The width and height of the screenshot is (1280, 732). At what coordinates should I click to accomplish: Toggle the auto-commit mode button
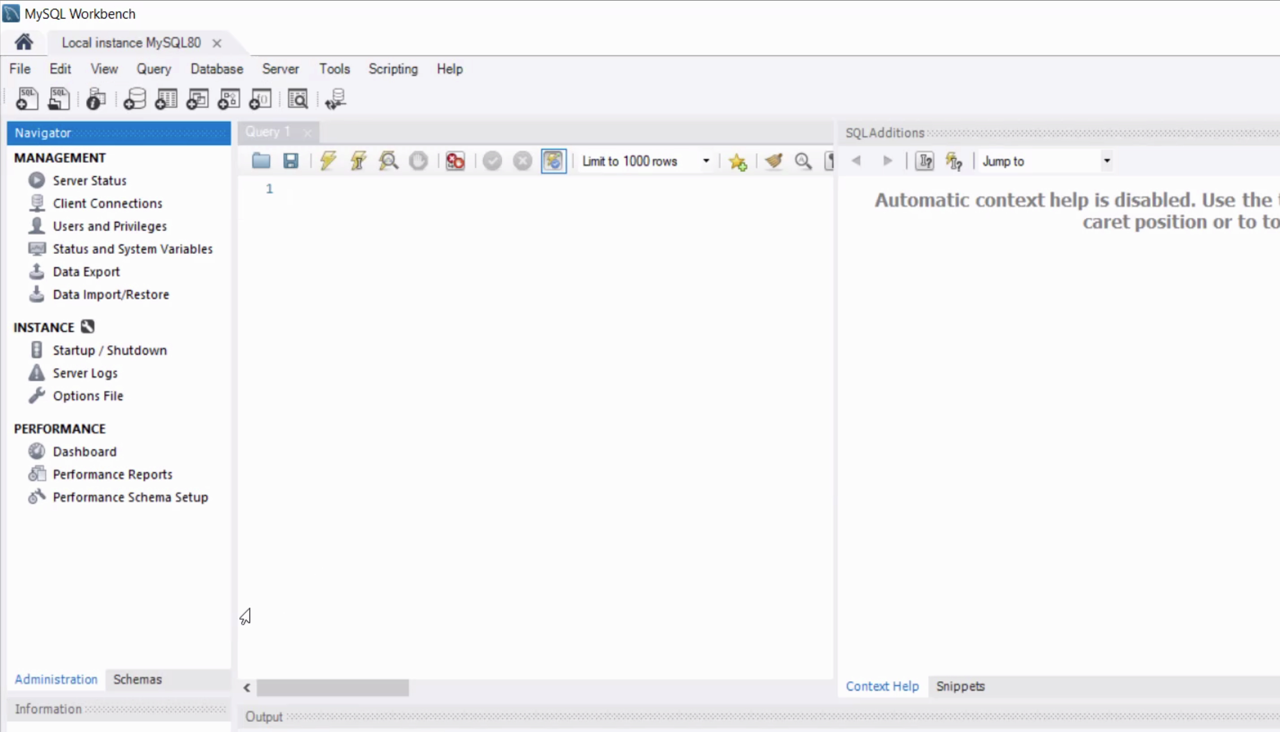[x=553, y=161]
